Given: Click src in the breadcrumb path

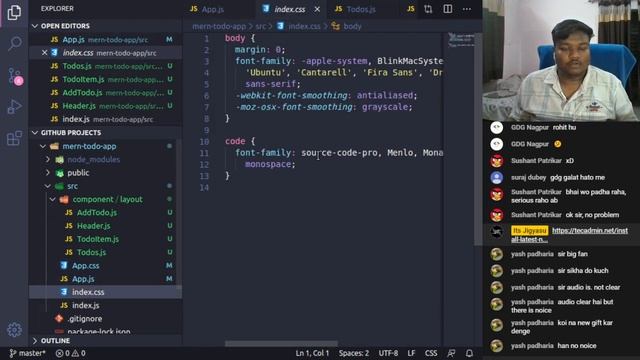Looking at the screenshot, I should [x=260, y=26].
